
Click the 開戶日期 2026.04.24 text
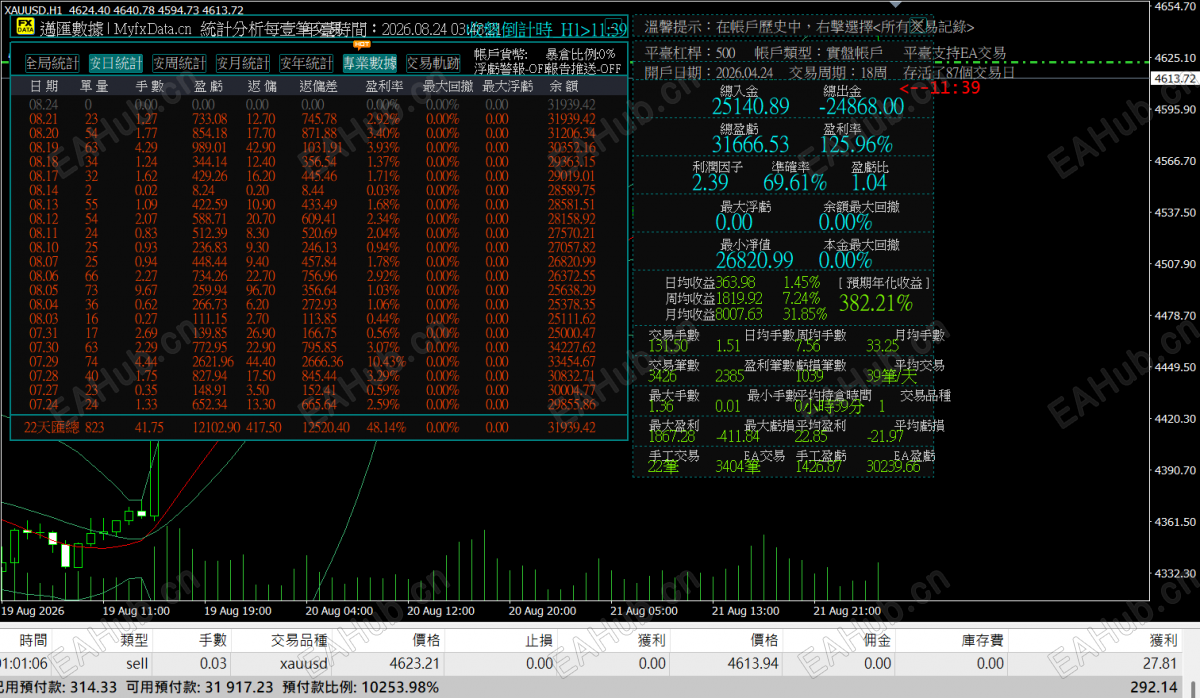(709, 73)
